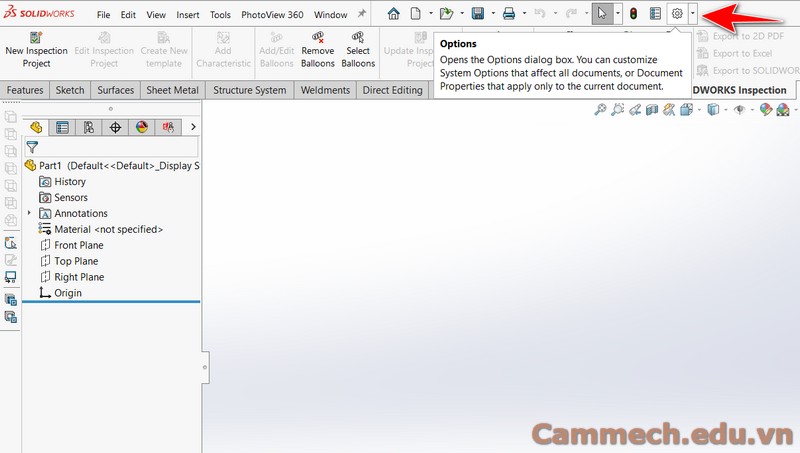Activate the Select cursor tool

point(602,14)
